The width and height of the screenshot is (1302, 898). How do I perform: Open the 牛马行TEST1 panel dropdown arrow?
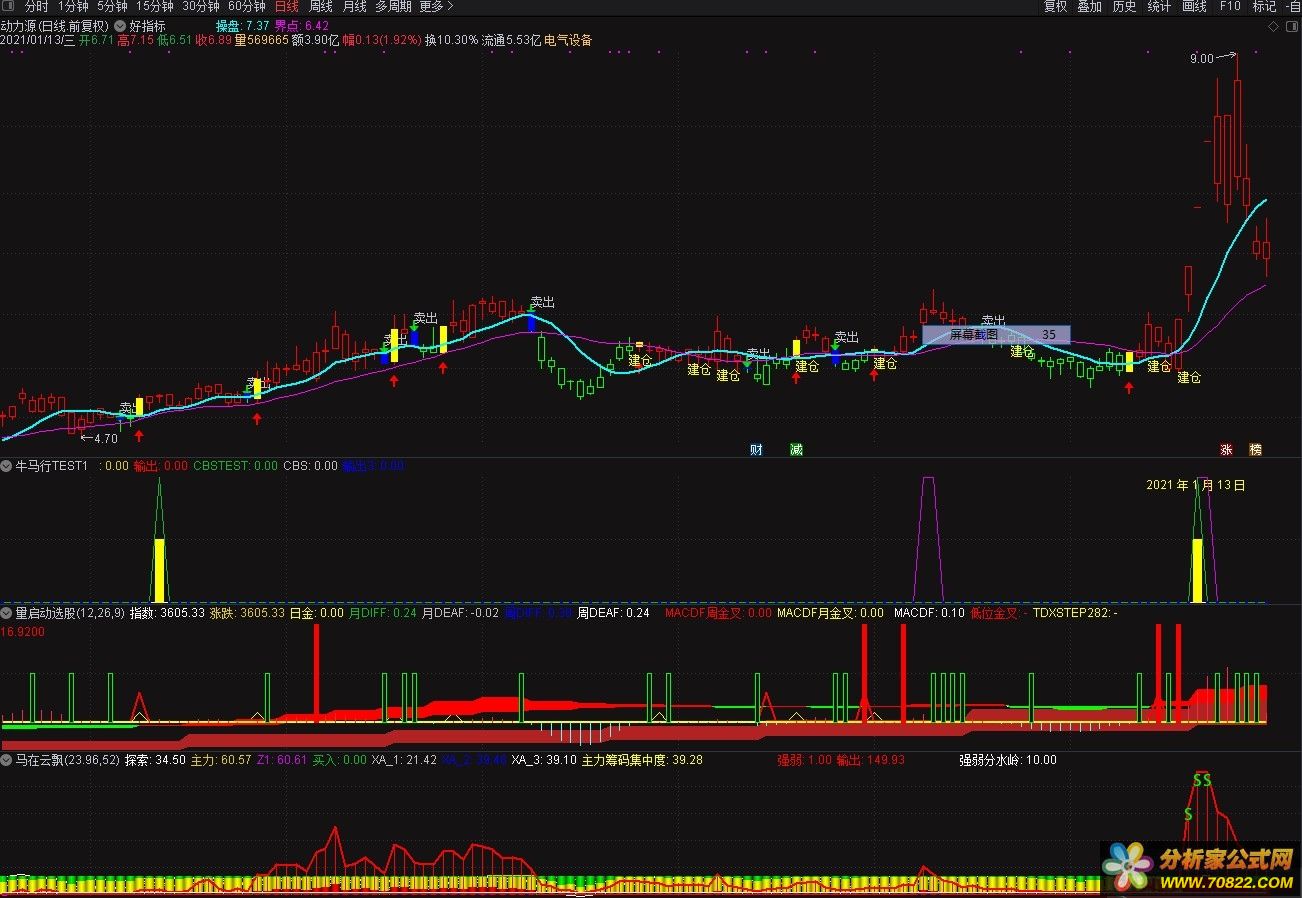point(7,466)
